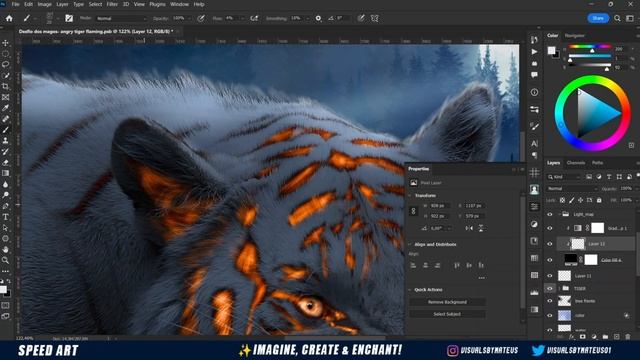Screen dimensions: 640x360
Task: Select the Lasso tool
Action: (5, 64)
